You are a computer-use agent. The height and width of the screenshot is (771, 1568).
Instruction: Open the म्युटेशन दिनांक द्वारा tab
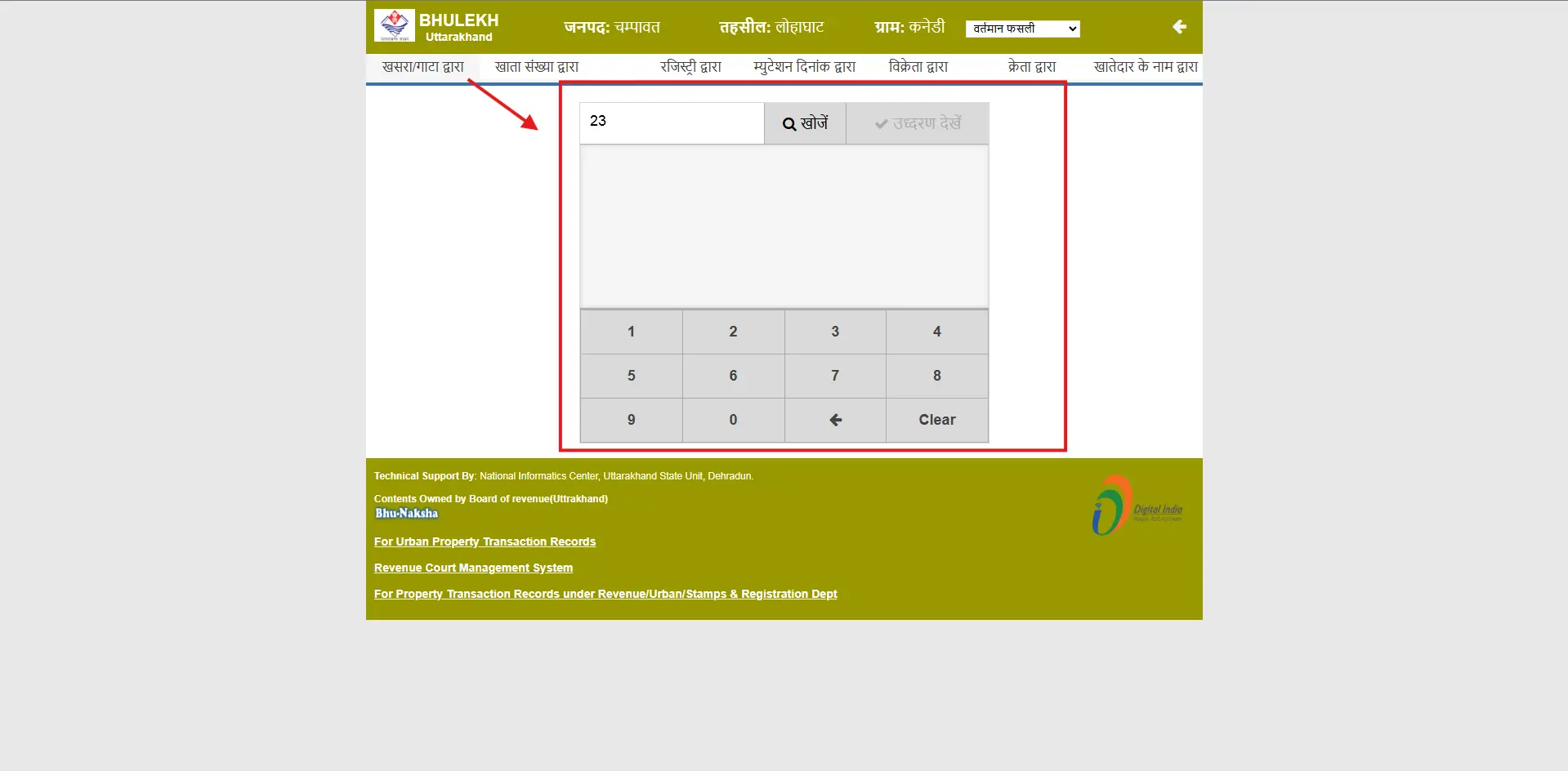[x=805, y=67]
